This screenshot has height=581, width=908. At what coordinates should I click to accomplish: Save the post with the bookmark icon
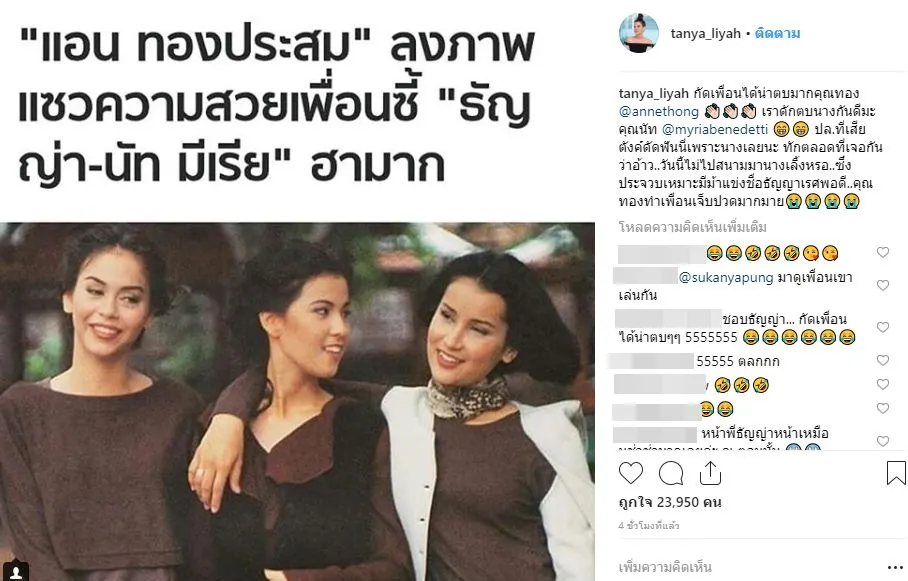pos(895,473)
